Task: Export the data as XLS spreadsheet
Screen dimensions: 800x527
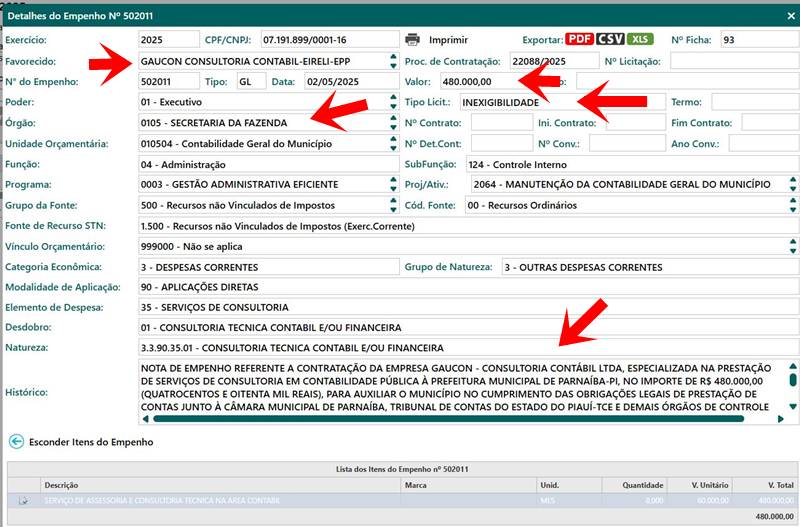Action: click(640, 40)
